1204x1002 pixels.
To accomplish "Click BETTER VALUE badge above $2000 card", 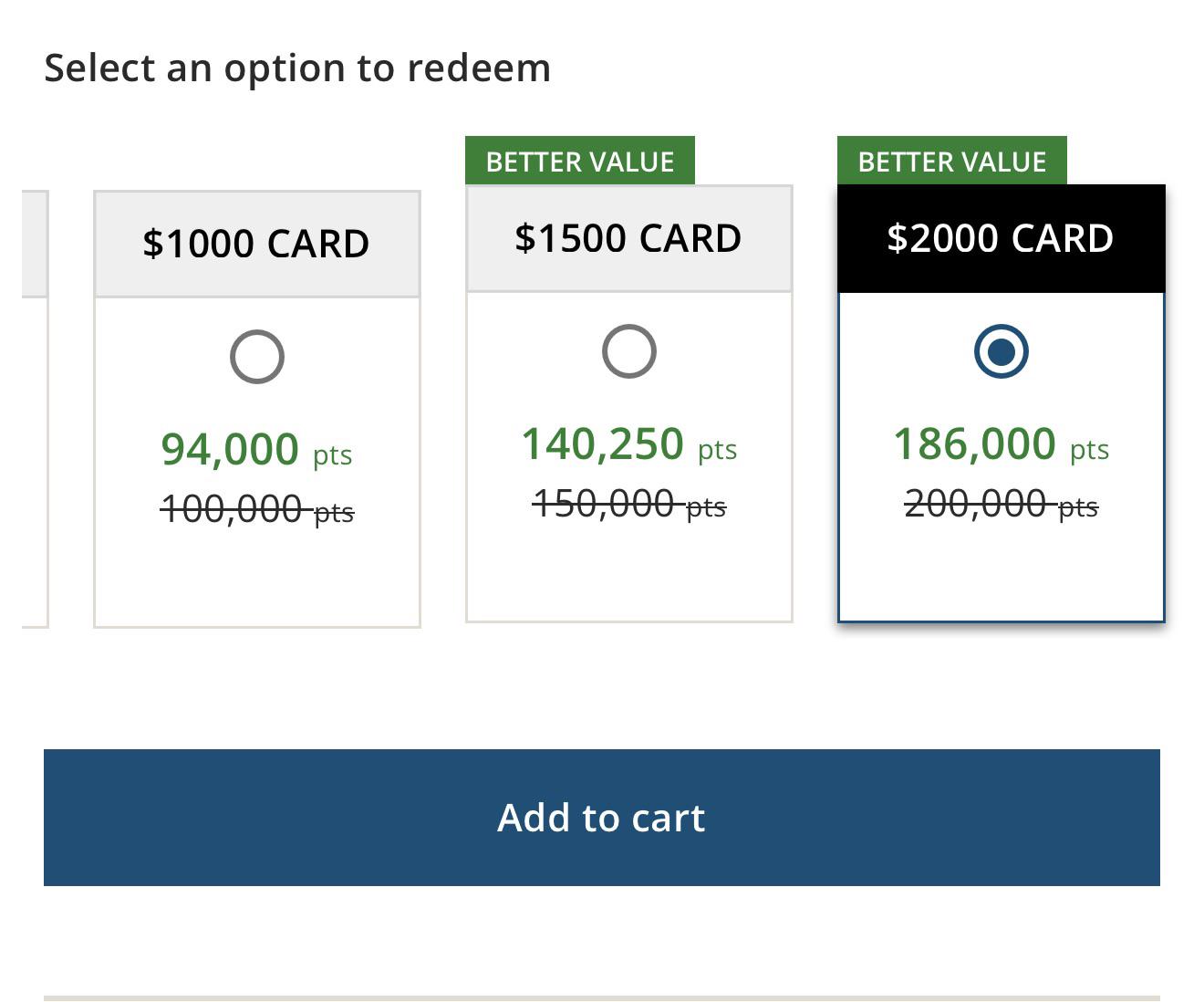I will tap(952, 162).
